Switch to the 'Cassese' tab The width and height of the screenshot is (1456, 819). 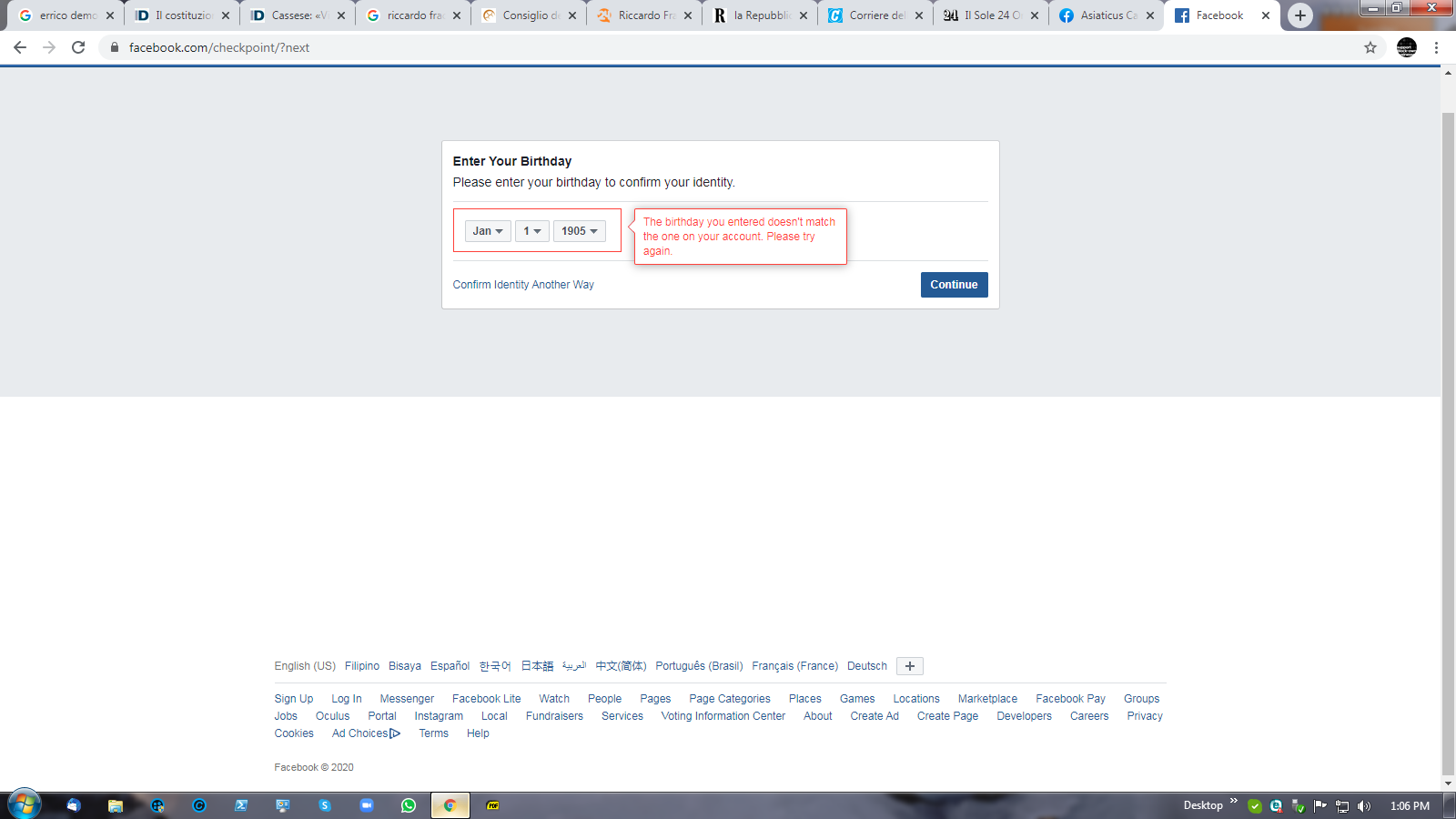(298, 15)
